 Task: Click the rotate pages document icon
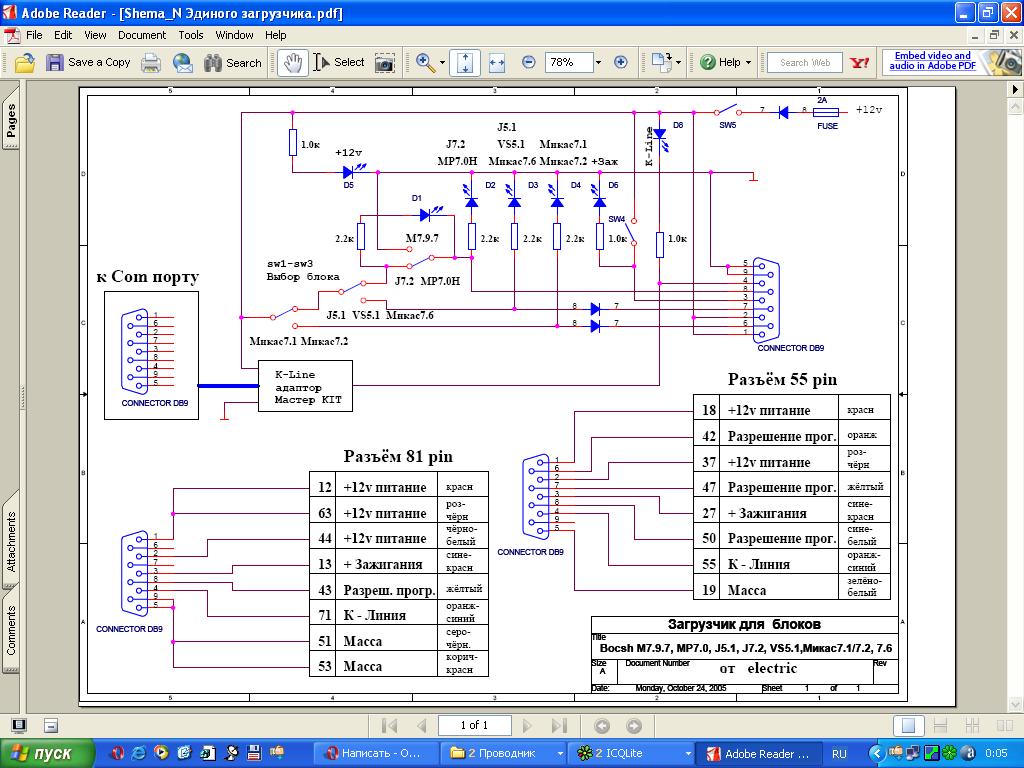[662, 63]
